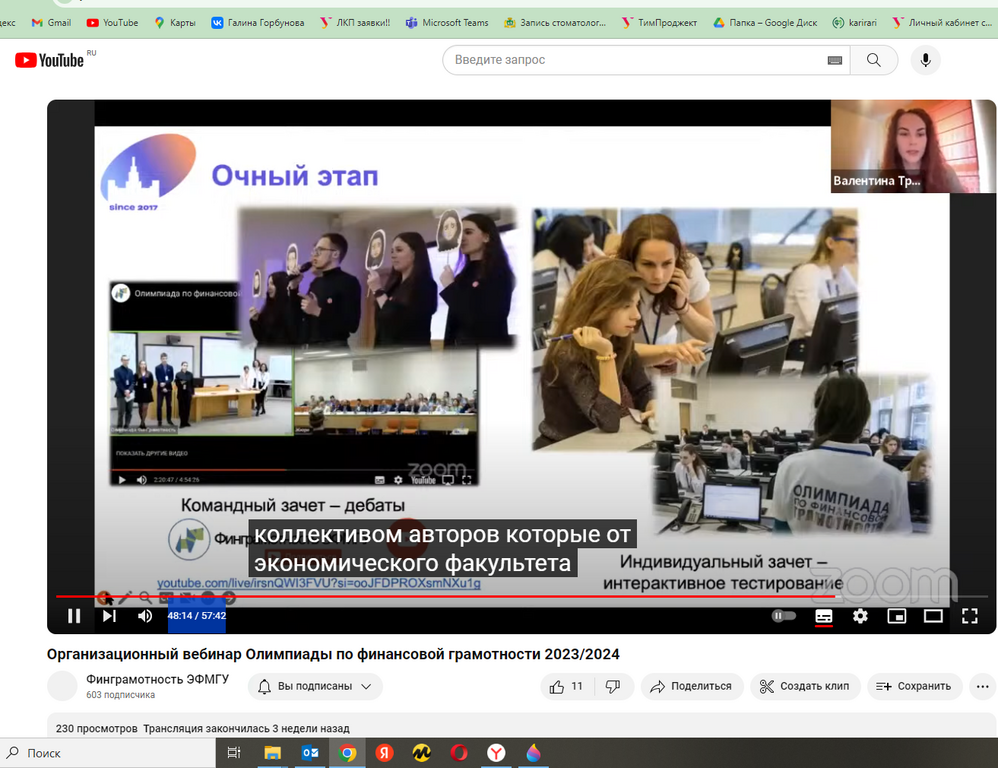Viewport: 998px width, 768px height.
Task: Open Yandex Browser from taskbar
Action: (x=496, y=753)
